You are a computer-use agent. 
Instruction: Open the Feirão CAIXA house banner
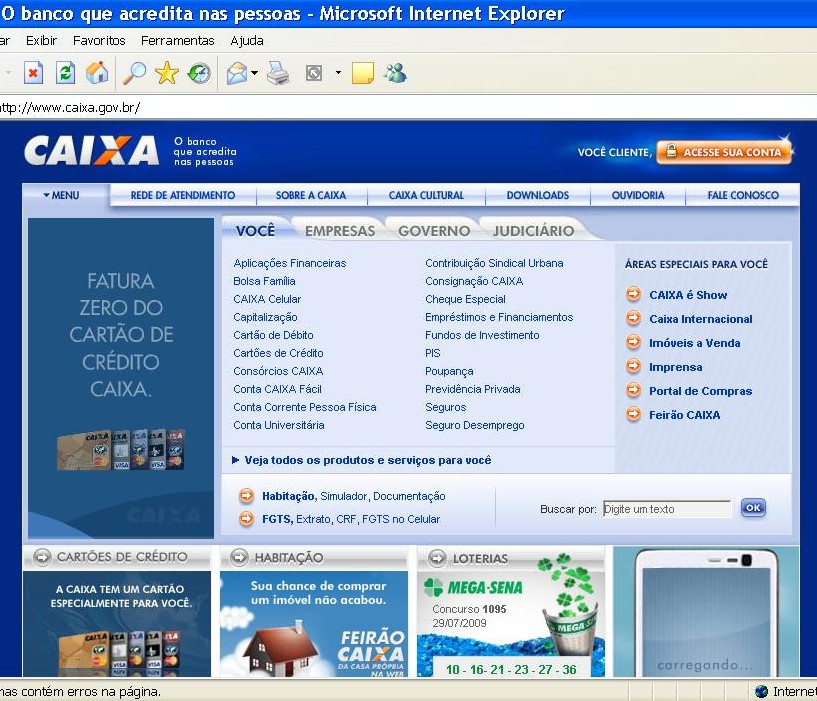pos(314,624)
